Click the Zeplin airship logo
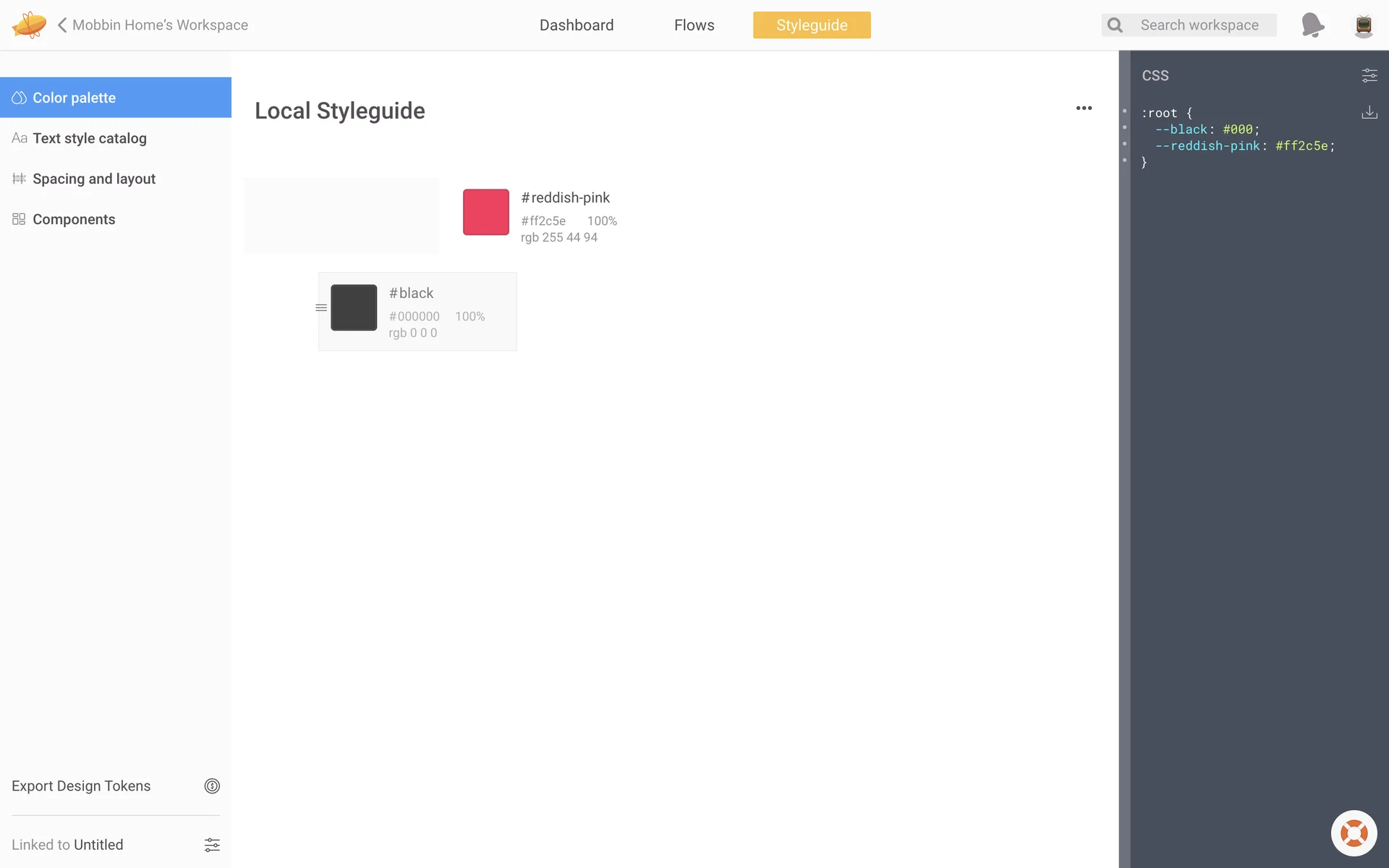The image size is (1389, 868). click(29, 25)
